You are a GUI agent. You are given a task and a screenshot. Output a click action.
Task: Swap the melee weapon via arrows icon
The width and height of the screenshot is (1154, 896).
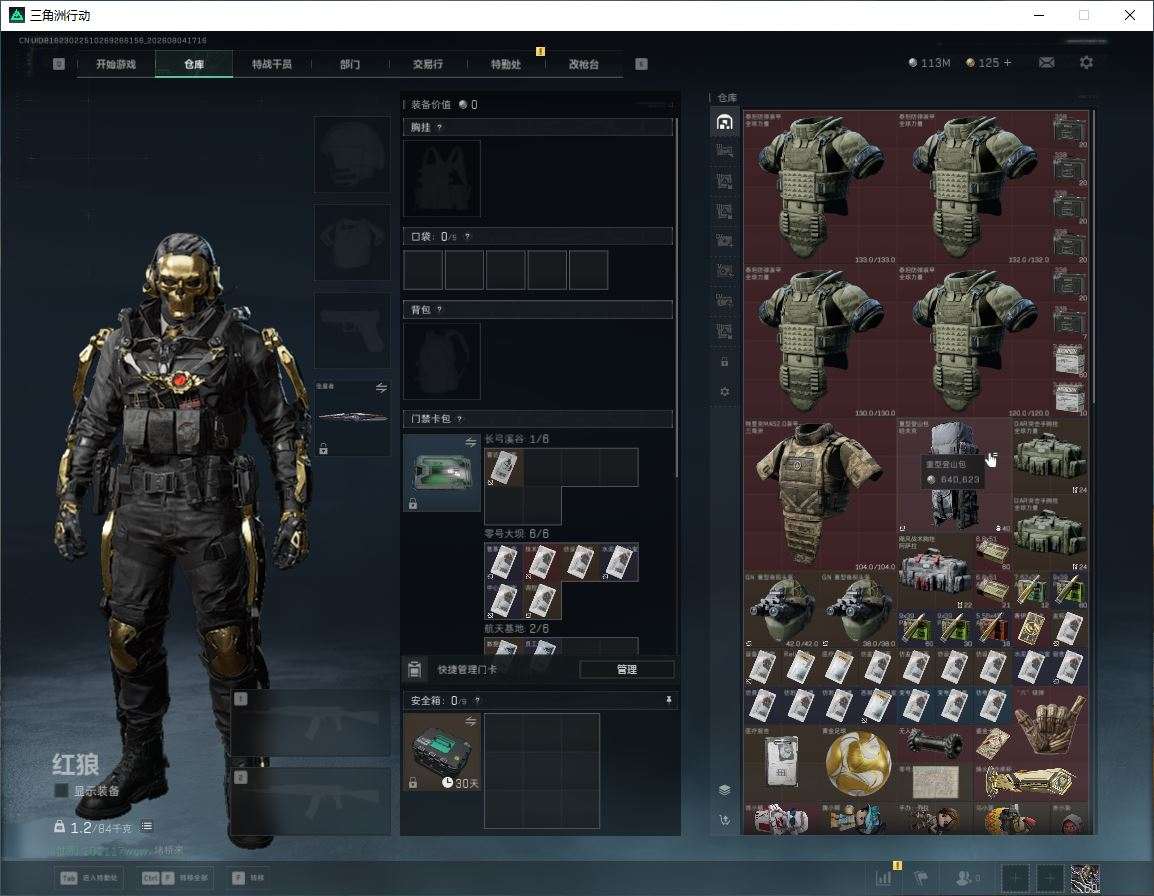381,388
